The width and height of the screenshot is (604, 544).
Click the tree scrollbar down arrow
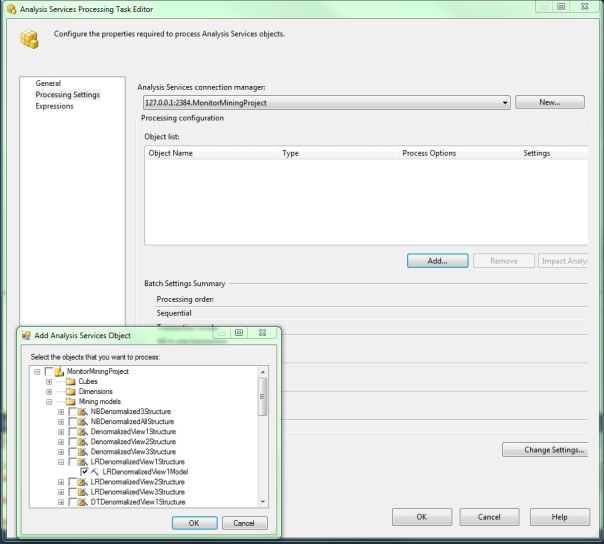(263, 502)
